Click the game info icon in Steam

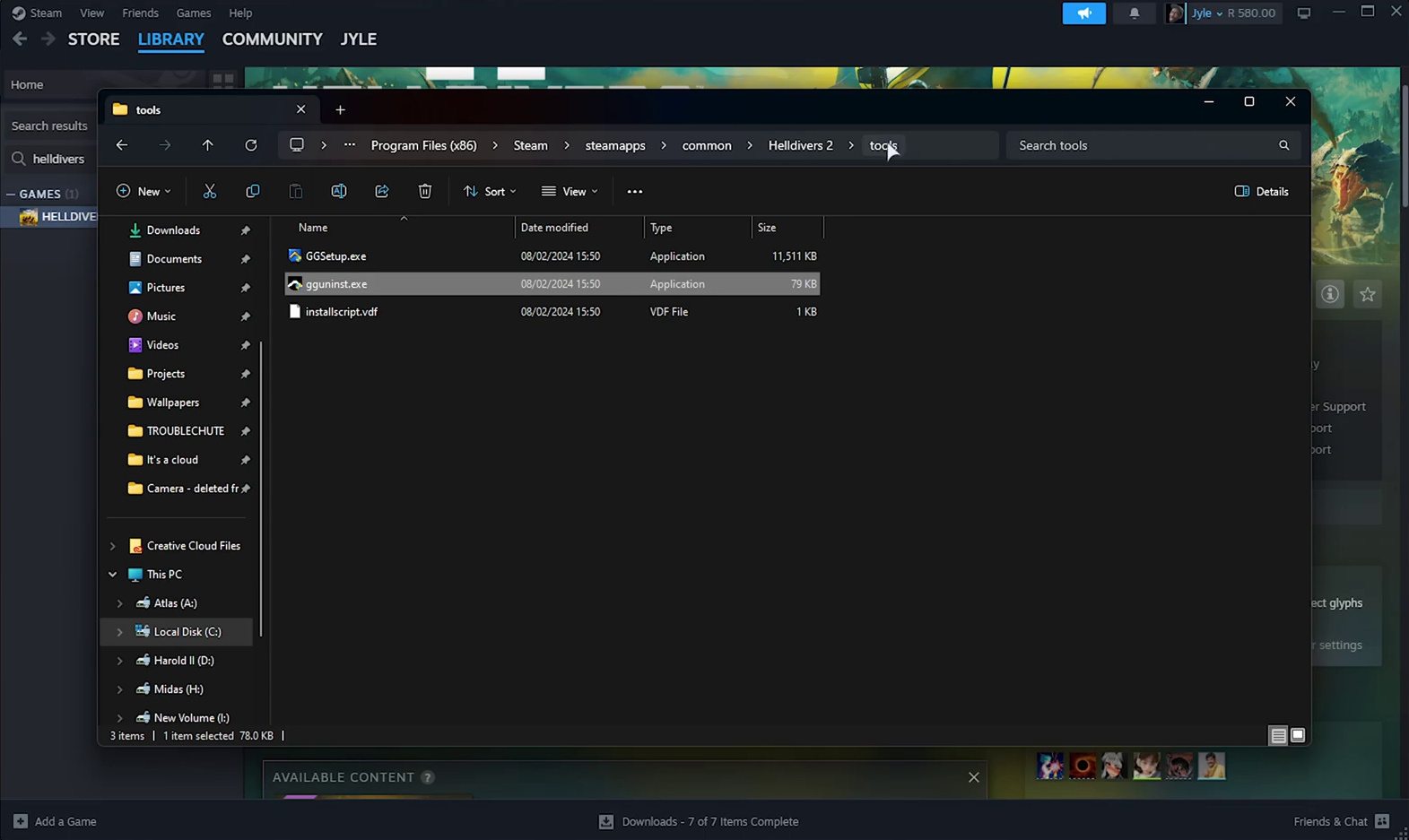pyautogui.click(x=1331, y=294)
